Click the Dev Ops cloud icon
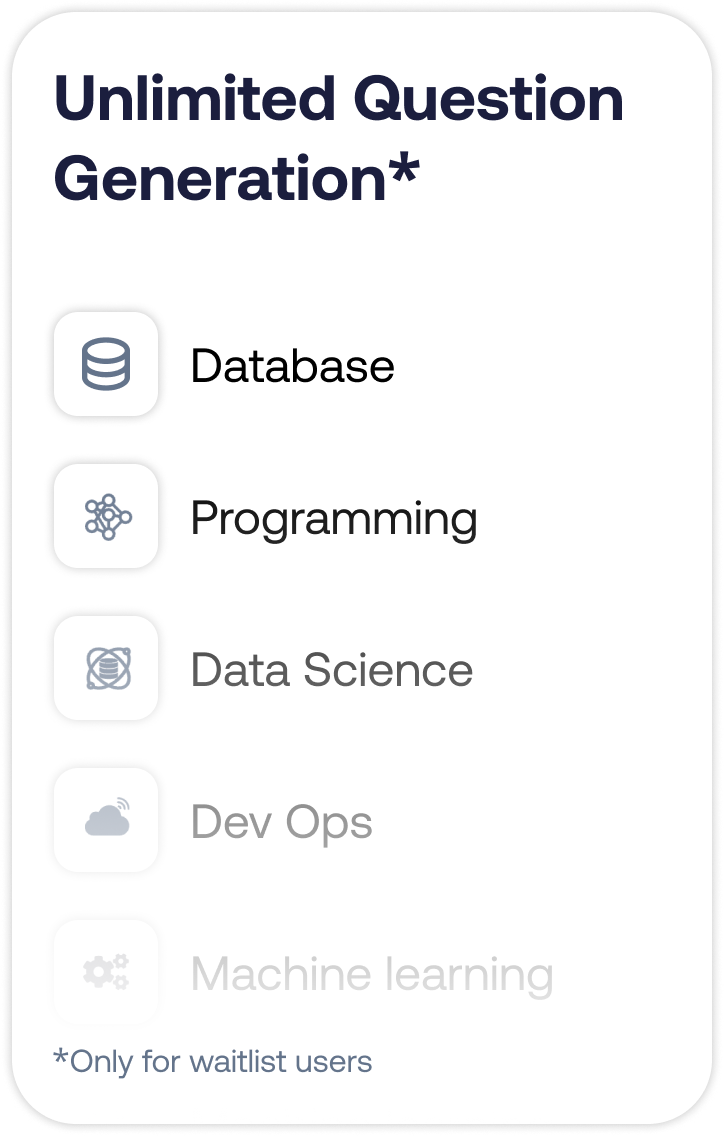The image size is (724, 1136). [x=106, y=820]
